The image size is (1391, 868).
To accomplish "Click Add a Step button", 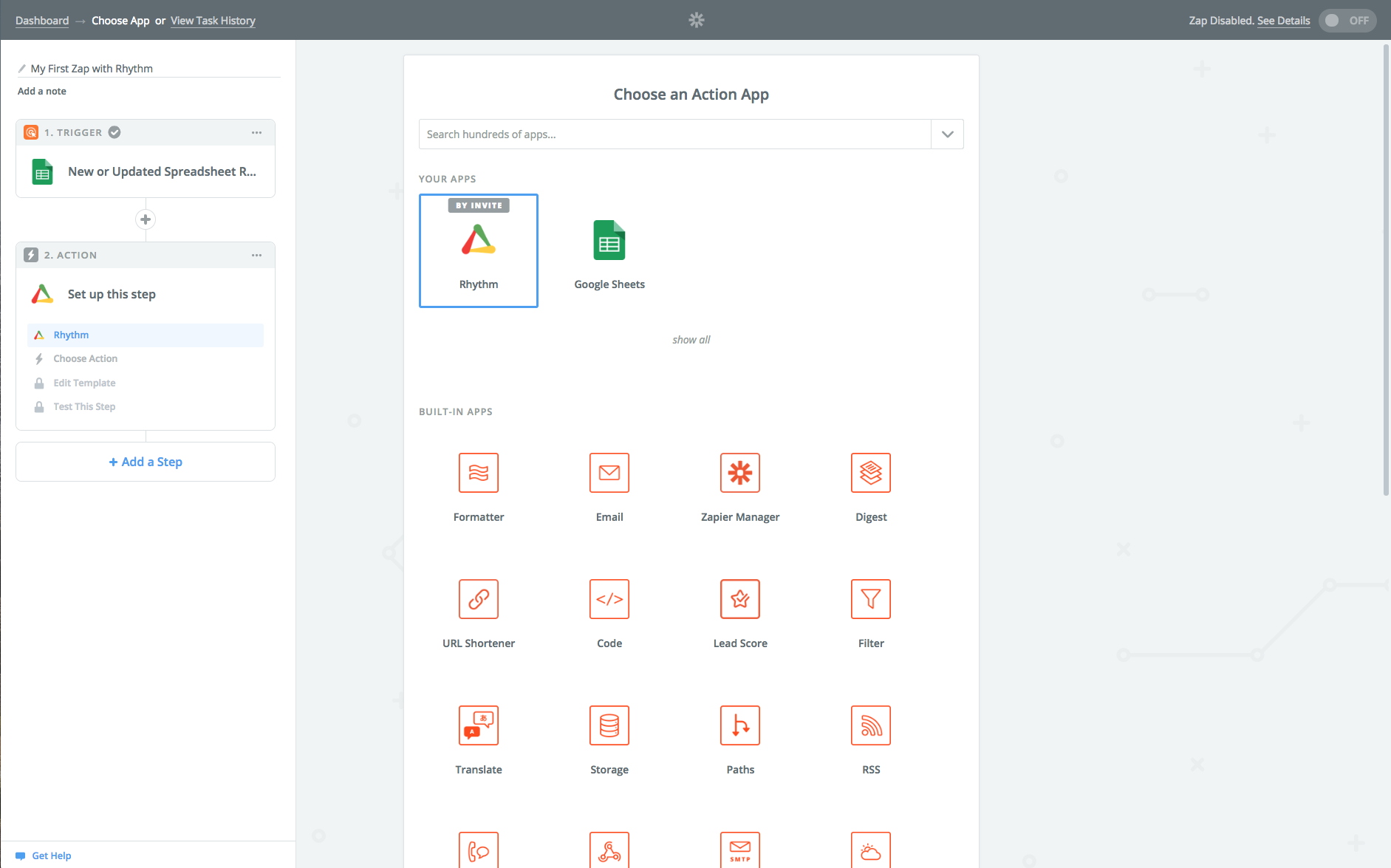I will (146, 462).
